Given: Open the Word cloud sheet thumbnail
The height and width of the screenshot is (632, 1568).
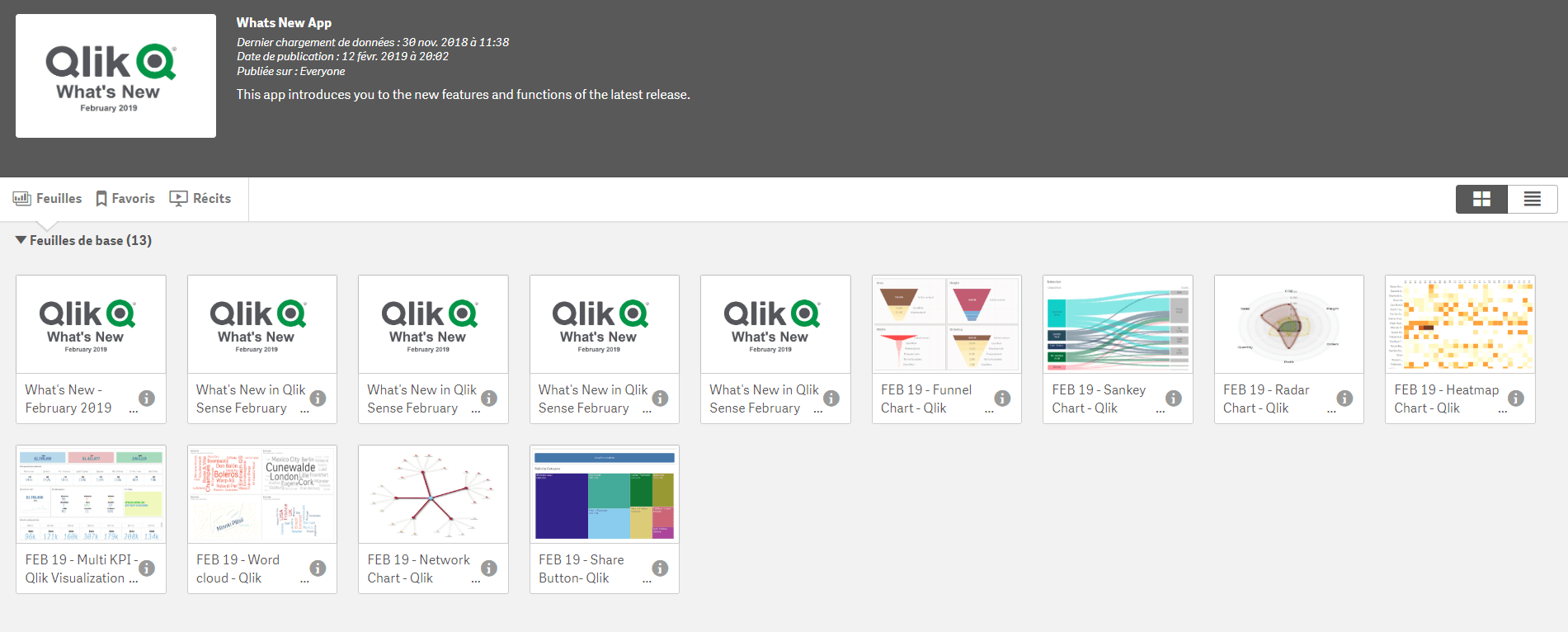Looking at the screenshot, I should (x=262, y=494).
